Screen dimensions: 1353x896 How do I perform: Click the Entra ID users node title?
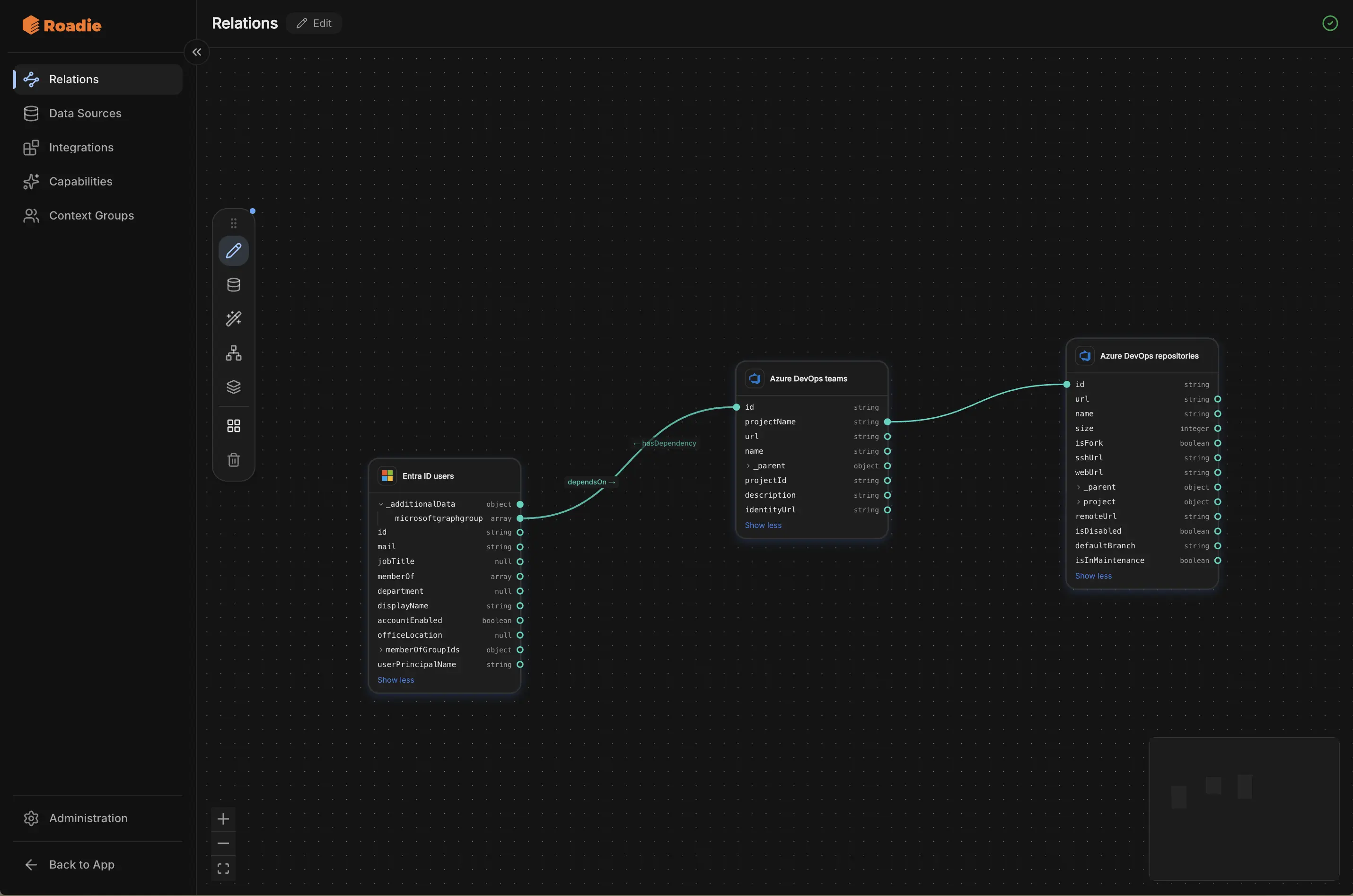tap(428, 476)
